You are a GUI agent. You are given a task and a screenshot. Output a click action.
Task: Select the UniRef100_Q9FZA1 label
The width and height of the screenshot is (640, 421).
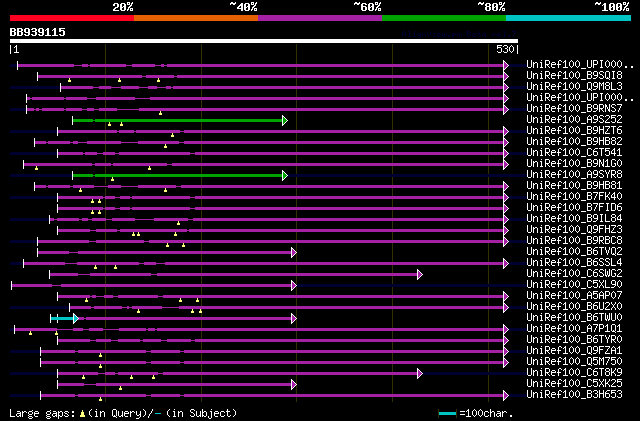[x=574, y=351]
